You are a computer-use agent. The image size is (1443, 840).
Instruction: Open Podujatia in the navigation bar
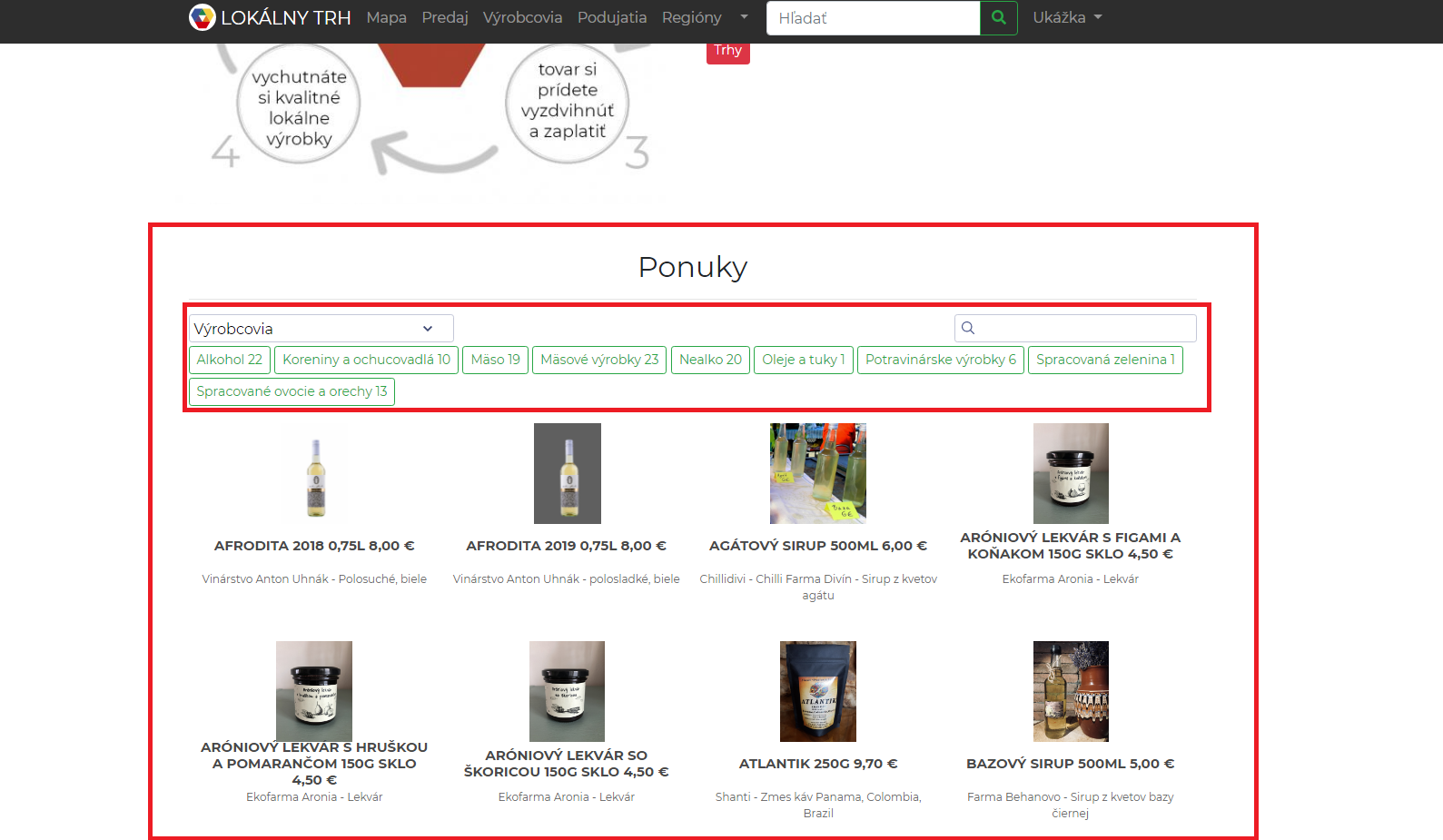click(611, 17)
